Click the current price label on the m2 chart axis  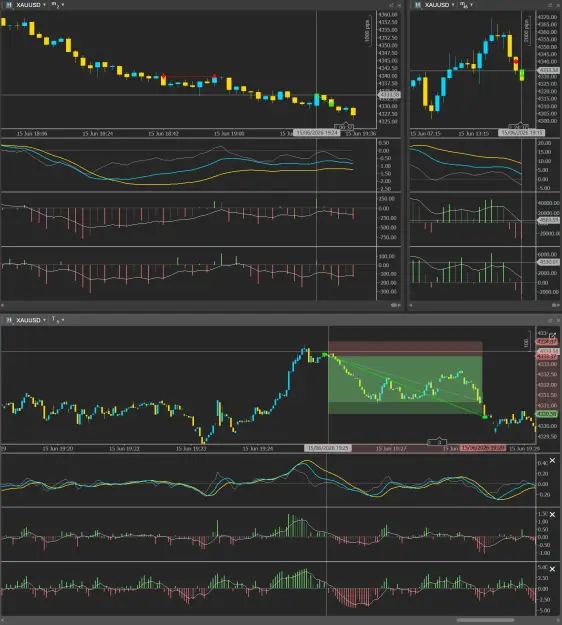[389, 95]
